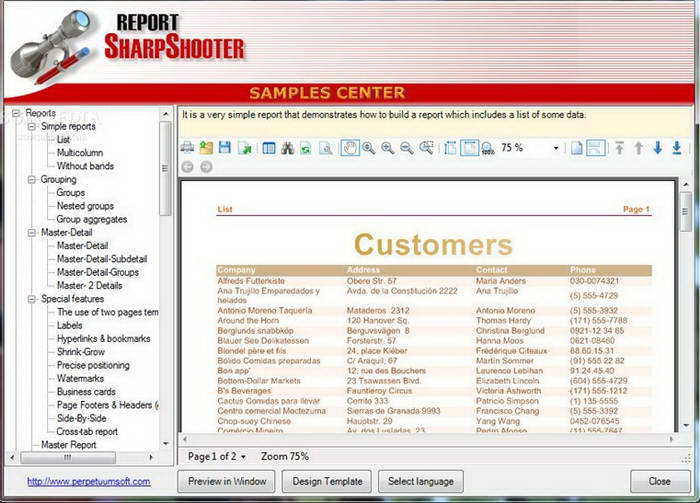The height and width of the screenshot is (503, 700).
Task: Click the Save floppy disk icon
Action: pos(225,148)
